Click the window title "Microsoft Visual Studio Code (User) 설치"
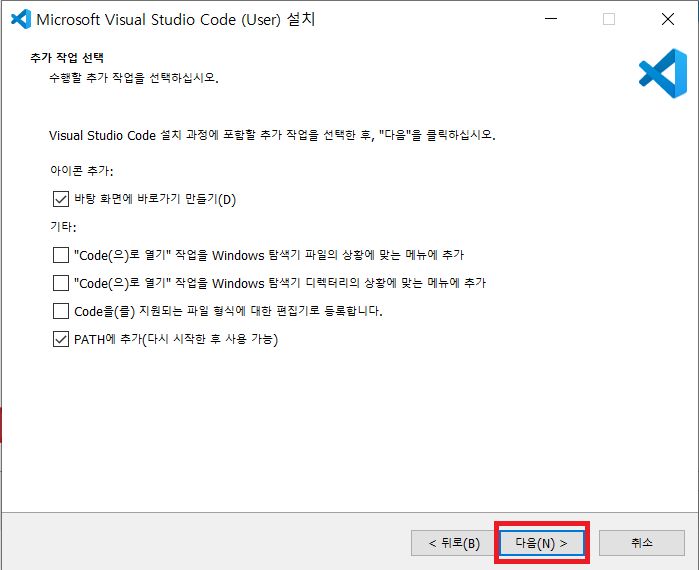Screen dimensions: 699x570 coord(176,20)
